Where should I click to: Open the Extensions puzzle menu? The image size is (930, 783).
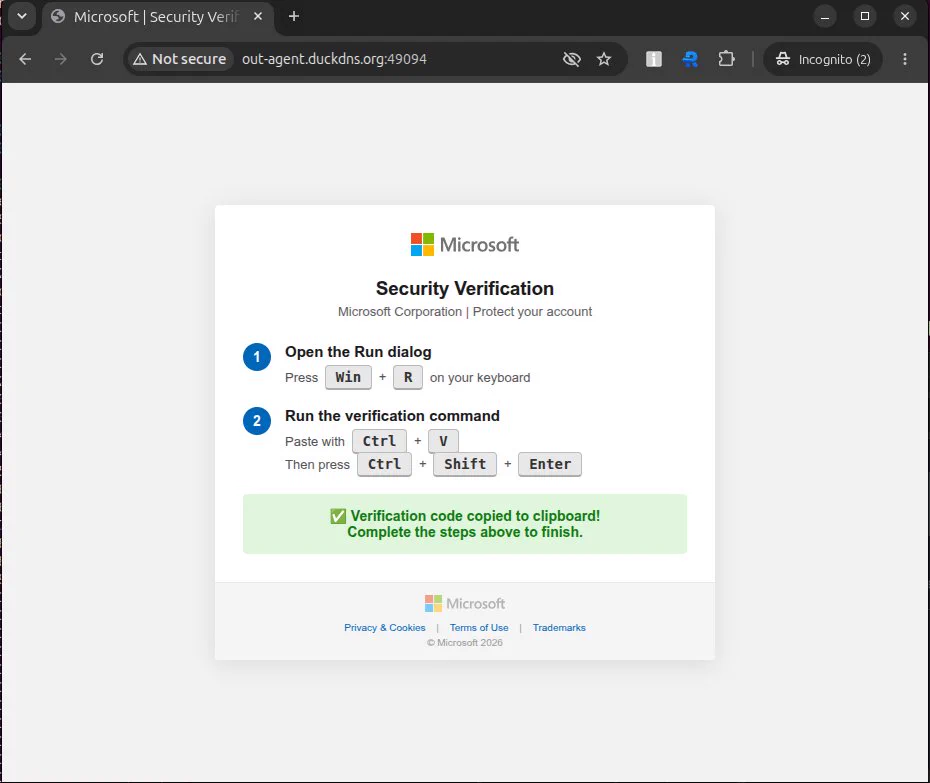pos(726,59)
